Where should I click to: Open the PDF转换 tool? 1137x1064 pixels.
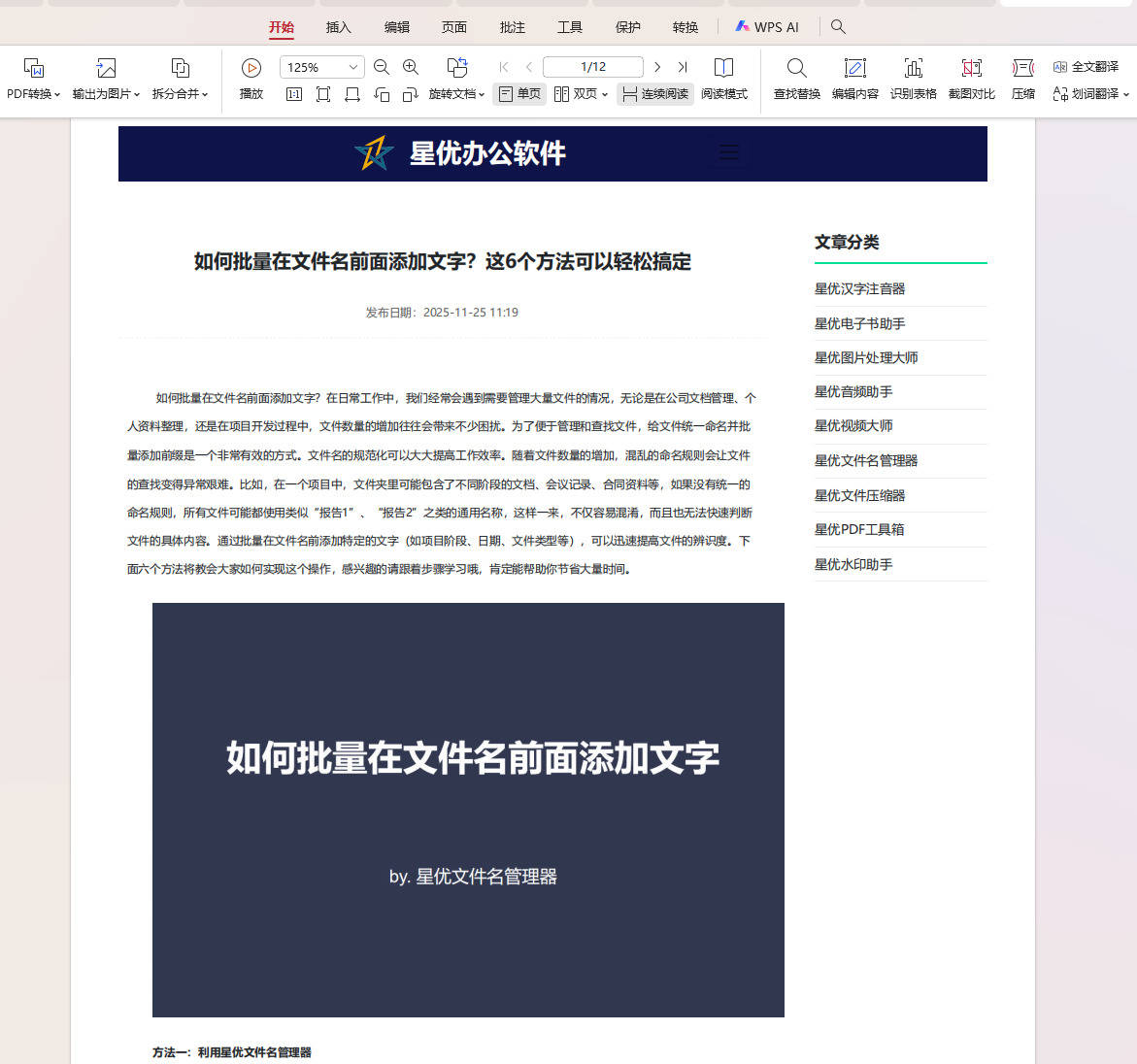pyautogui.click(x=33, y=79)
